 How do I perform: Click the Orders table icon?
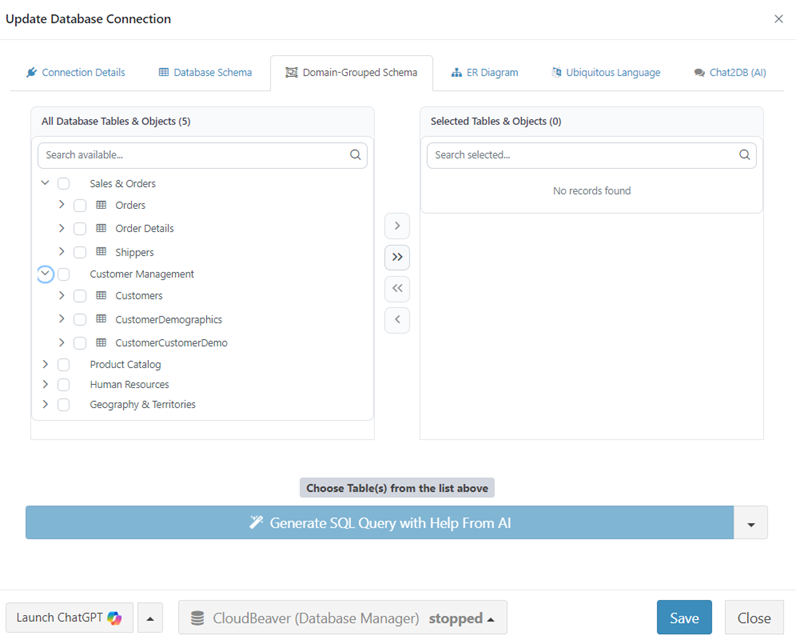pyautogui.click(x=101, y=205)
